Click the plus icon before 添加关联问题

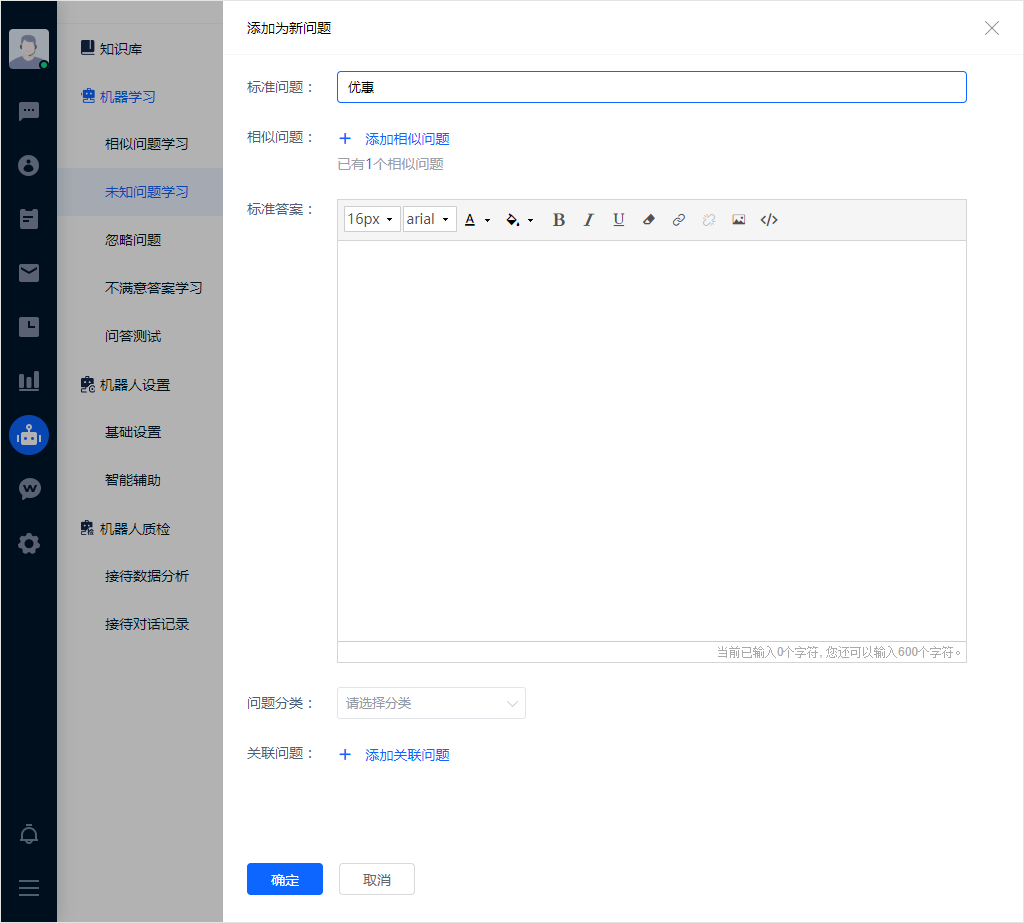[x=345, y=754]
